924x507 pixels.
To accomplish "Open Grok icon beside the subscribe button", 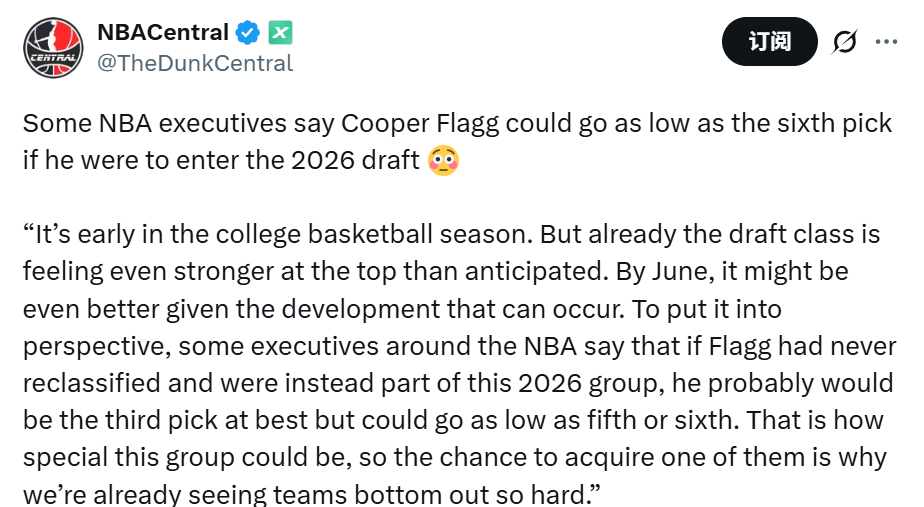I will pos(844,42).
